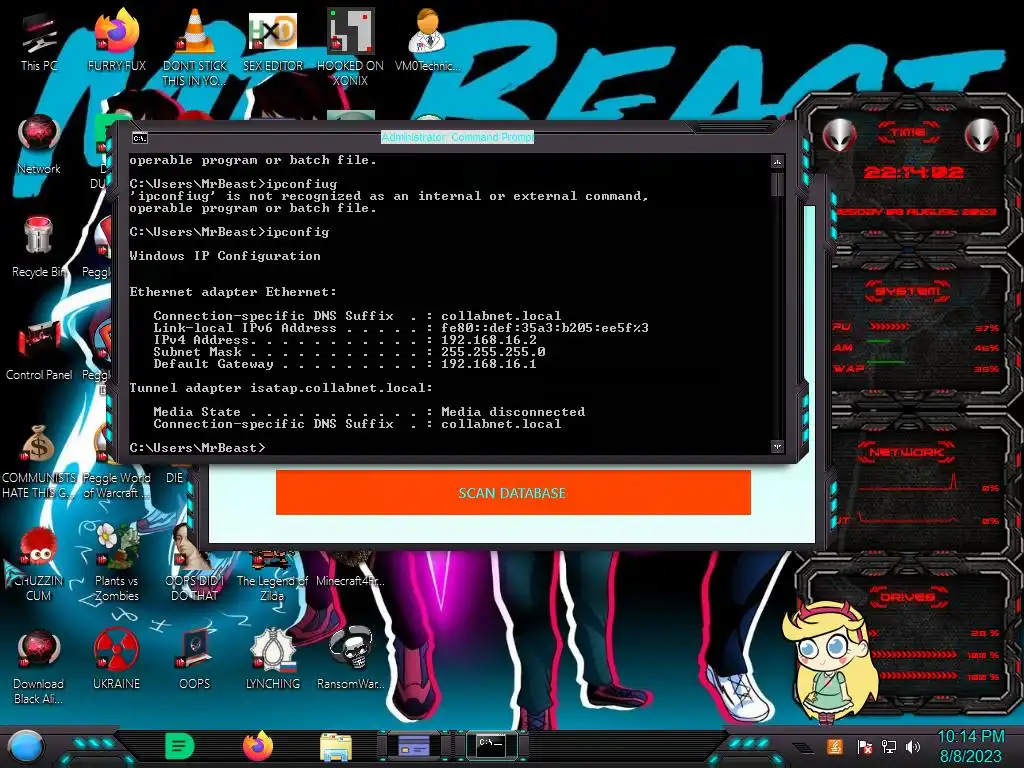Click the DRIVES gadget header
Viewport: 1024px width, 768px height.
(x=907, y=597)
